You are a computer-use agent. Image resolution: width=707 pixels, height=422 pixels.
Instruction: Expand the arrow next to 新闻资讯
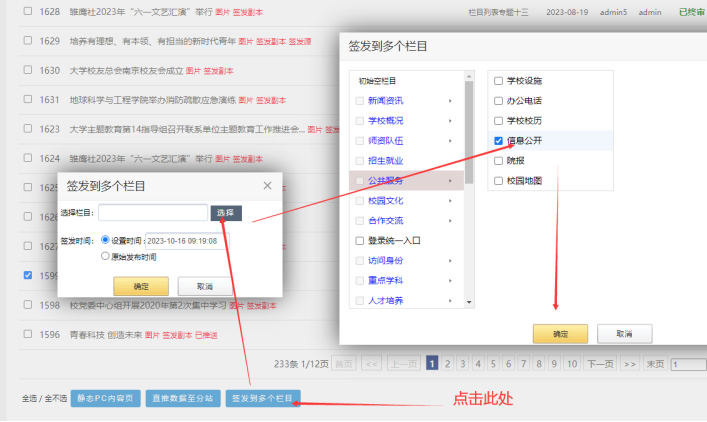[450, 100]
